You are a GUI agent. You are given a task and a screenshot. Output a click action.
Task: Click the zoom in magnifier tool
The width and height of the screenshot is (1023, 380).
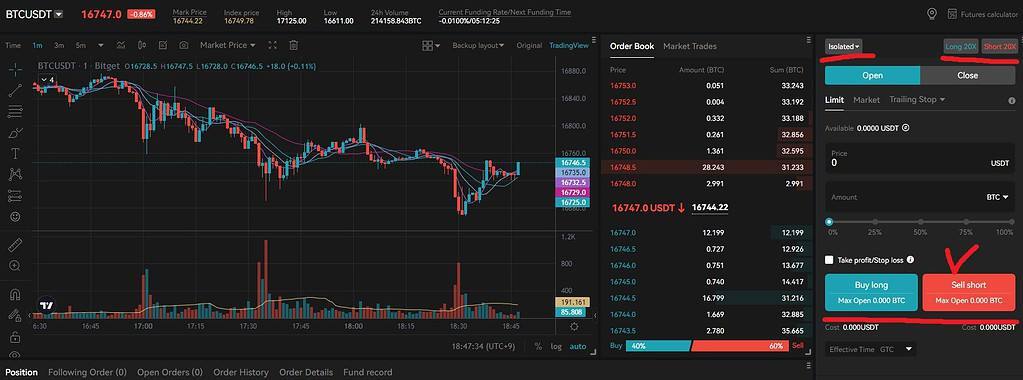point(15,266)
